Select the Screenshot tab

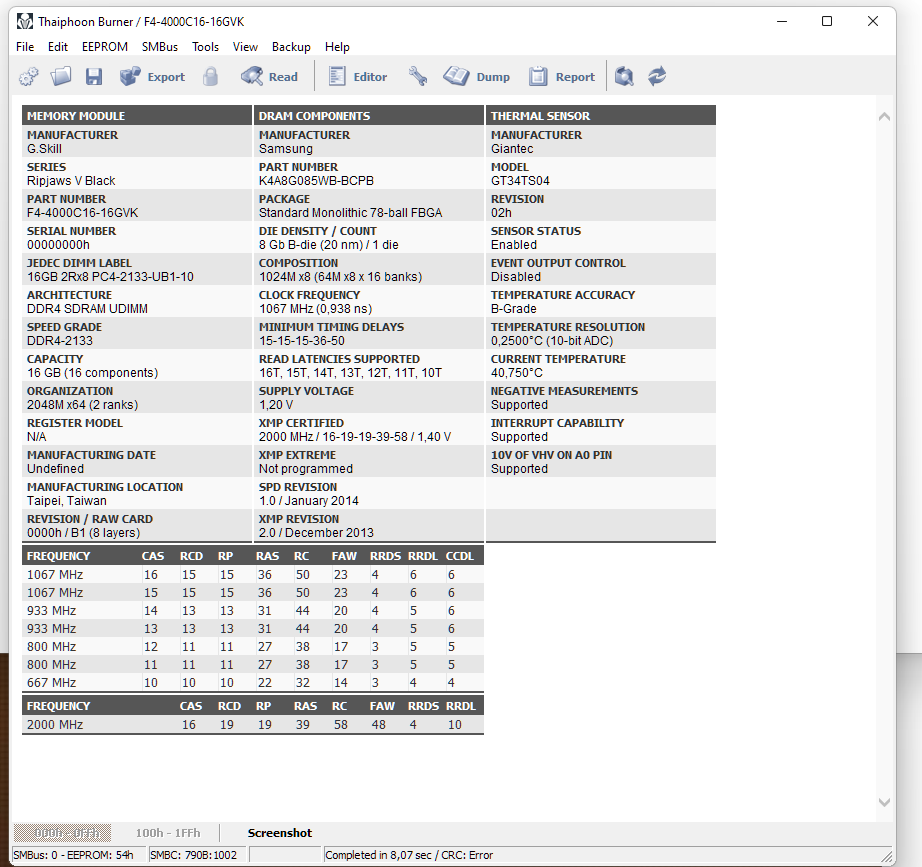(x=280, y=833)
